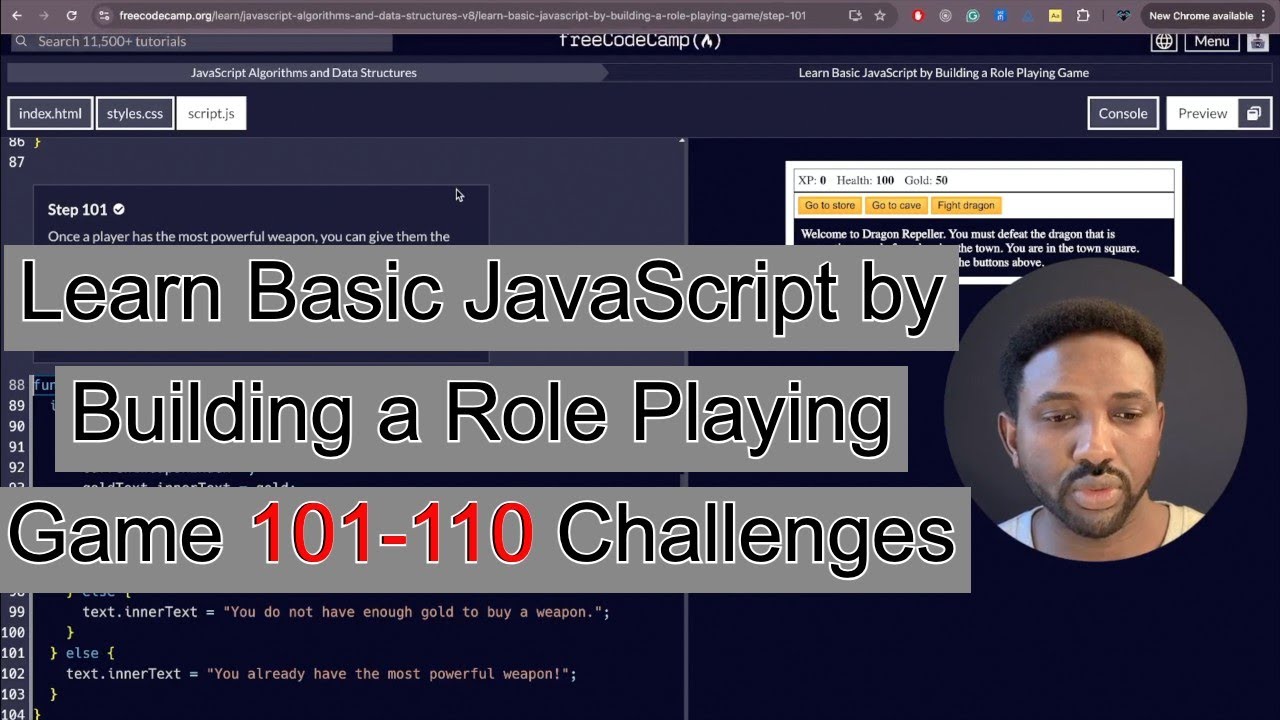
Task: Toggle the Preview panel
Action: point(1202,114)
